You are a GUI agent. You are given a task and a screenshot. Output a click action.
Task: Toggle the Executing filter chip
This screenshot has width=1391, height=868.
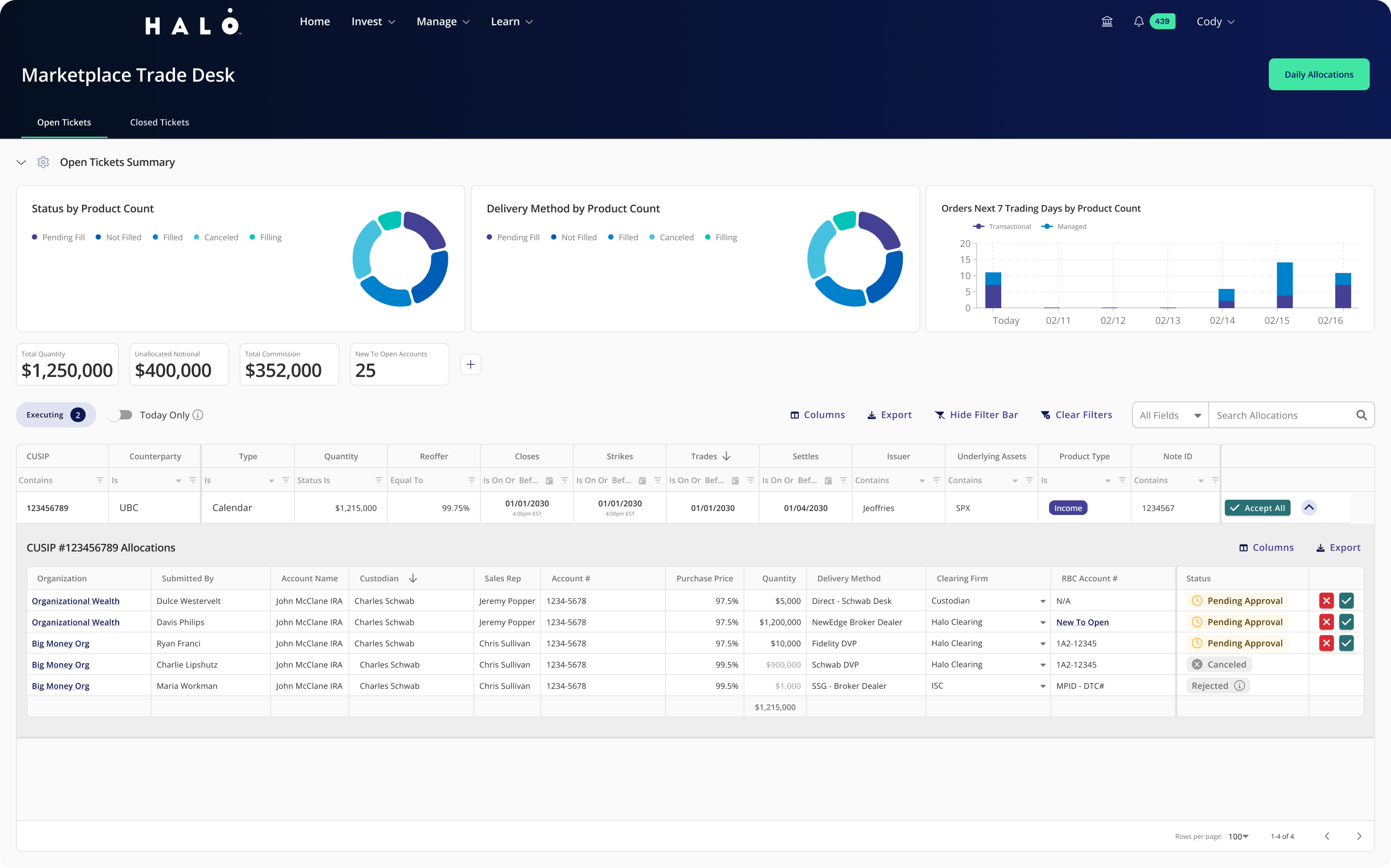[56, 415]
